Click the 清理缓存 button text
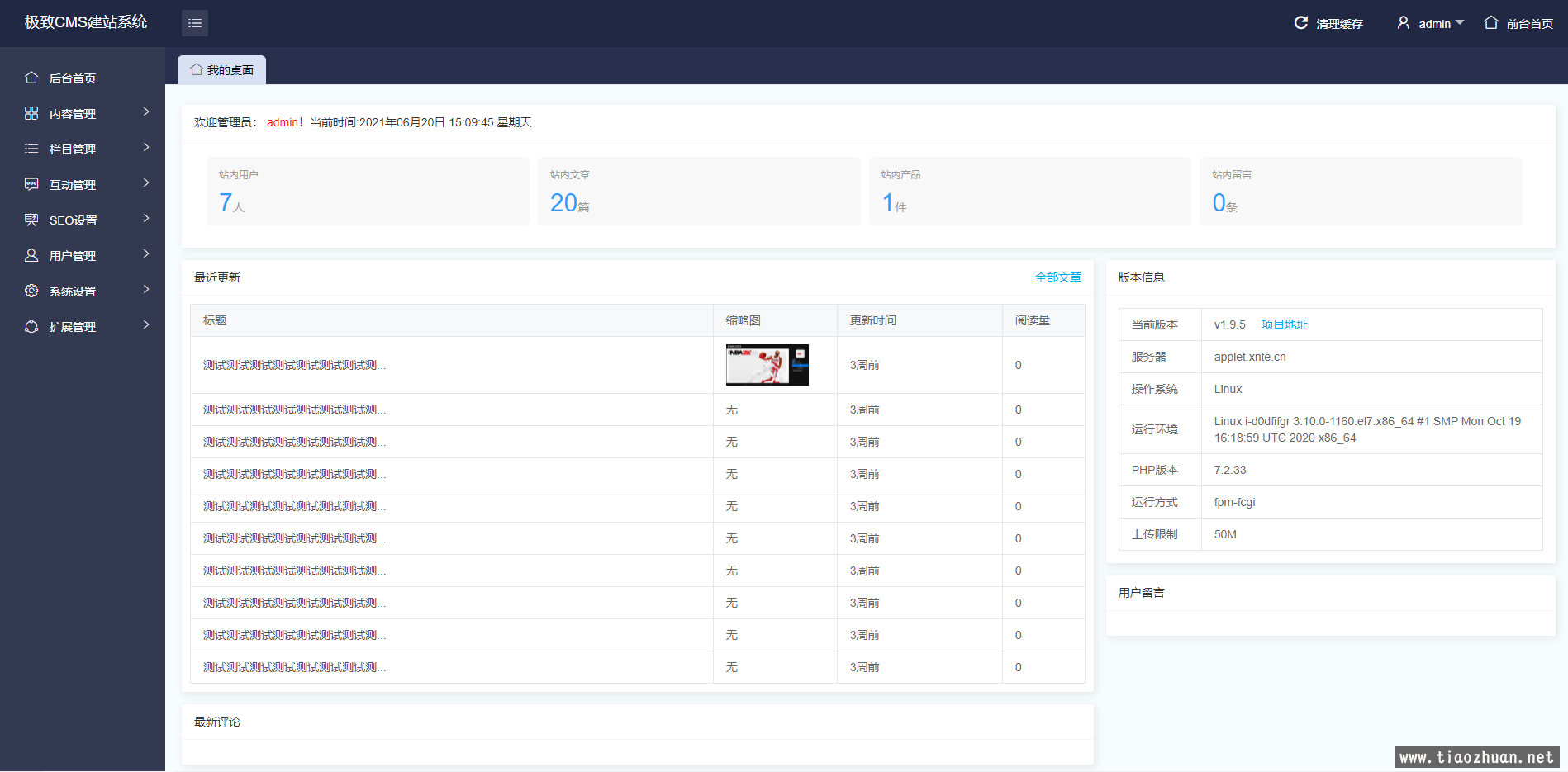 1339,24
